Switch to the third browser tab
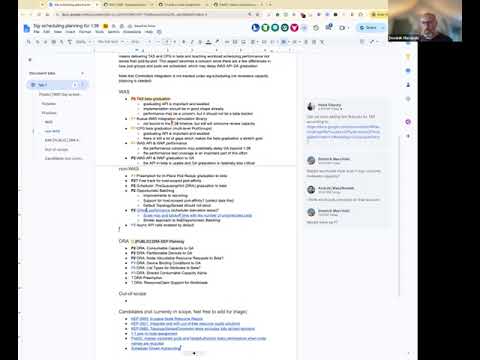The width and height of the screenshot is (480, 360). pyautogui.click(x=182, y=5)
